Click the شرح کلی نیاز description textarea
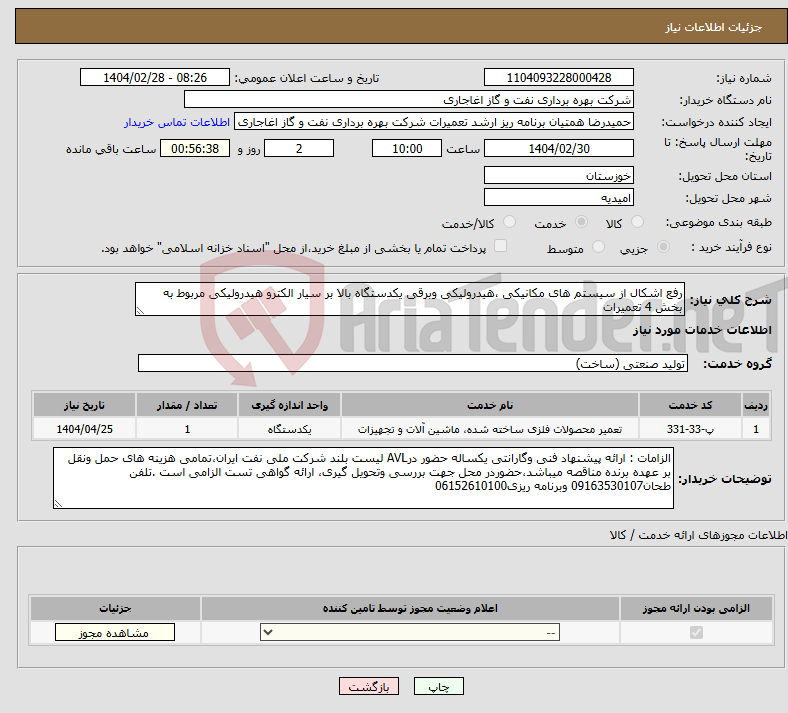 [x=410, y=299]
